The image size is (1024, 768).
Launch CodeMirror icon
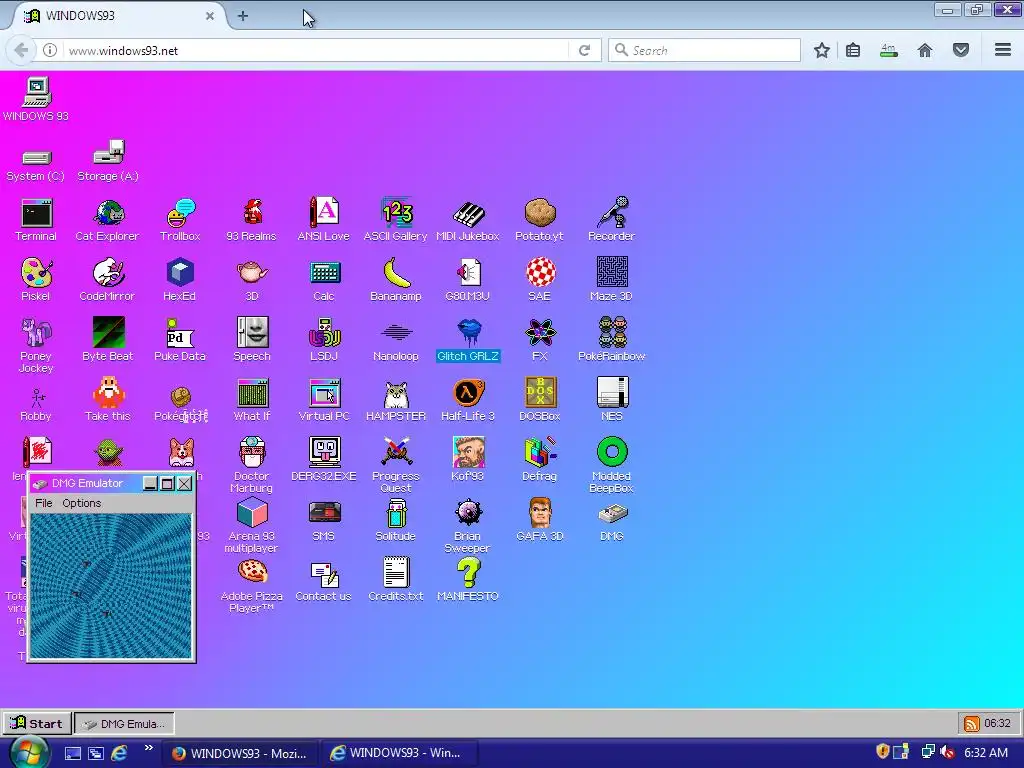[x=108, y=280]
